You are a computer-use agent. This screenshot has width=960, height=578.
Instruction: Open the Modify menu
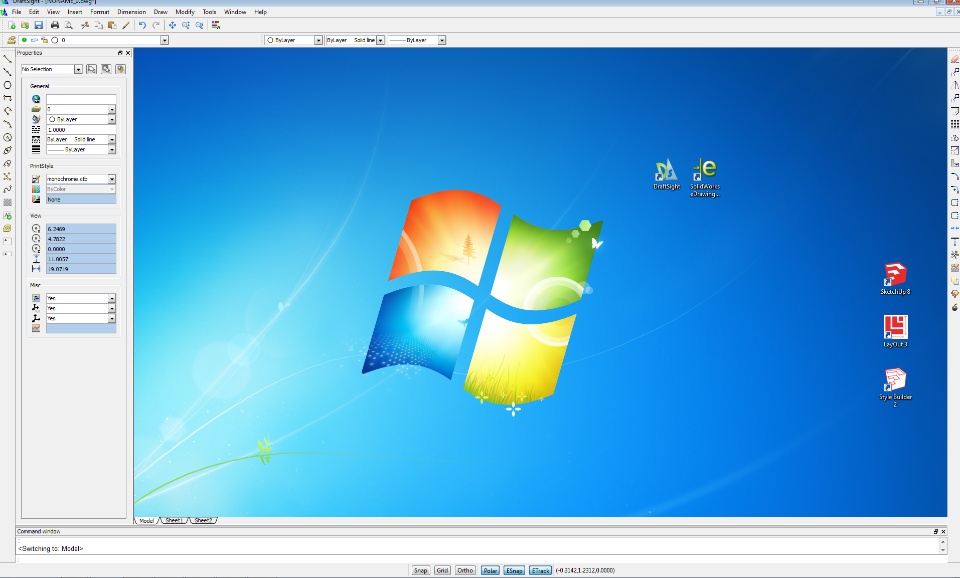pyautogui.click(x=185, y=12)
